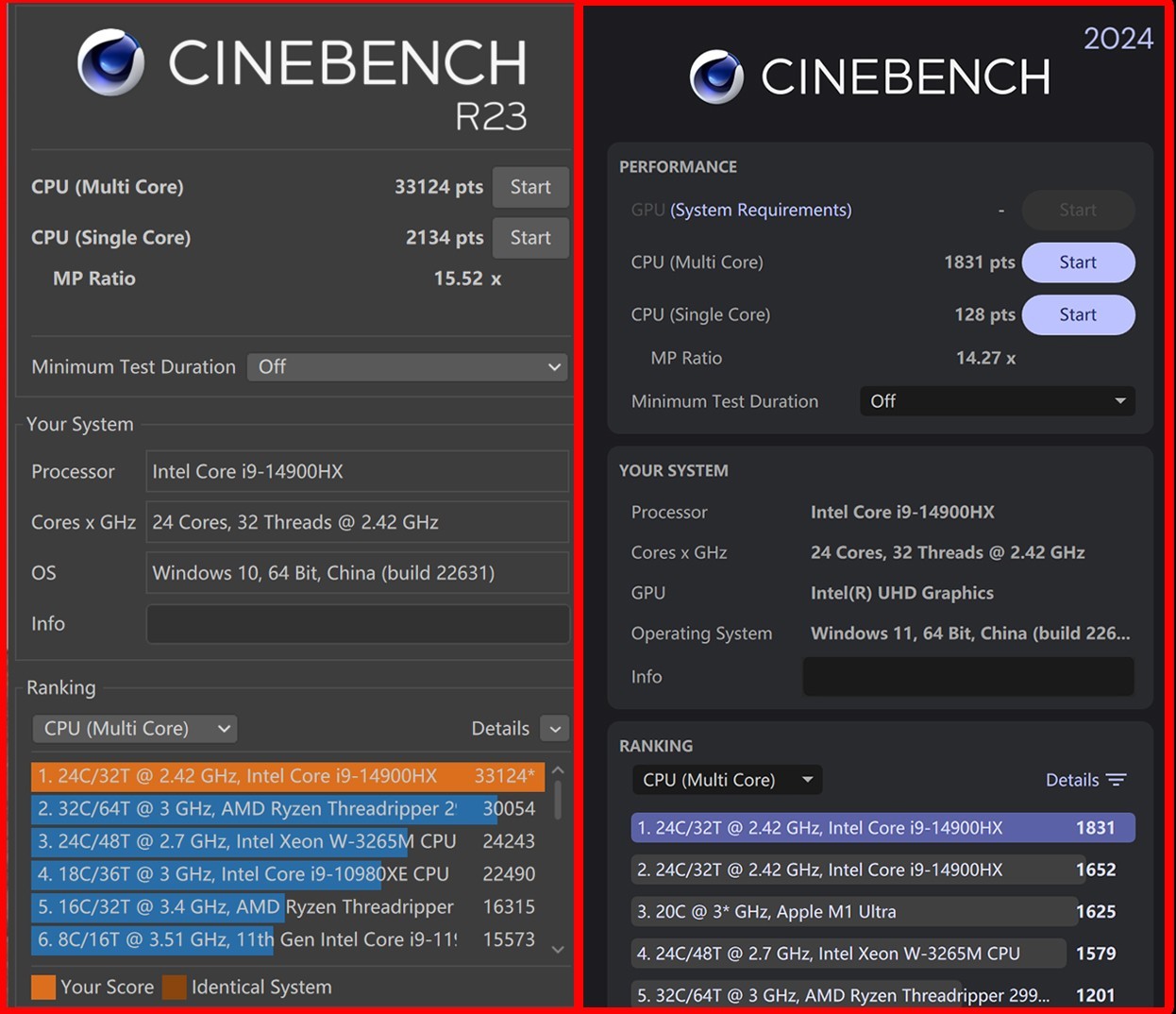Start the CPU Multi Core test in R23

[x=530, y=187]
